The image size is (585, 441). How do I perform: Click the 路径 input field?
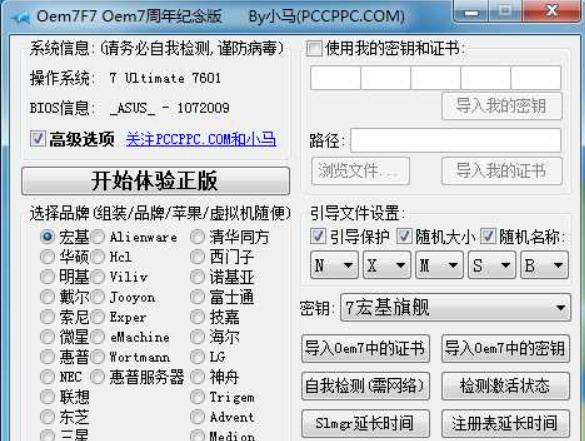(x=456, y=140)
